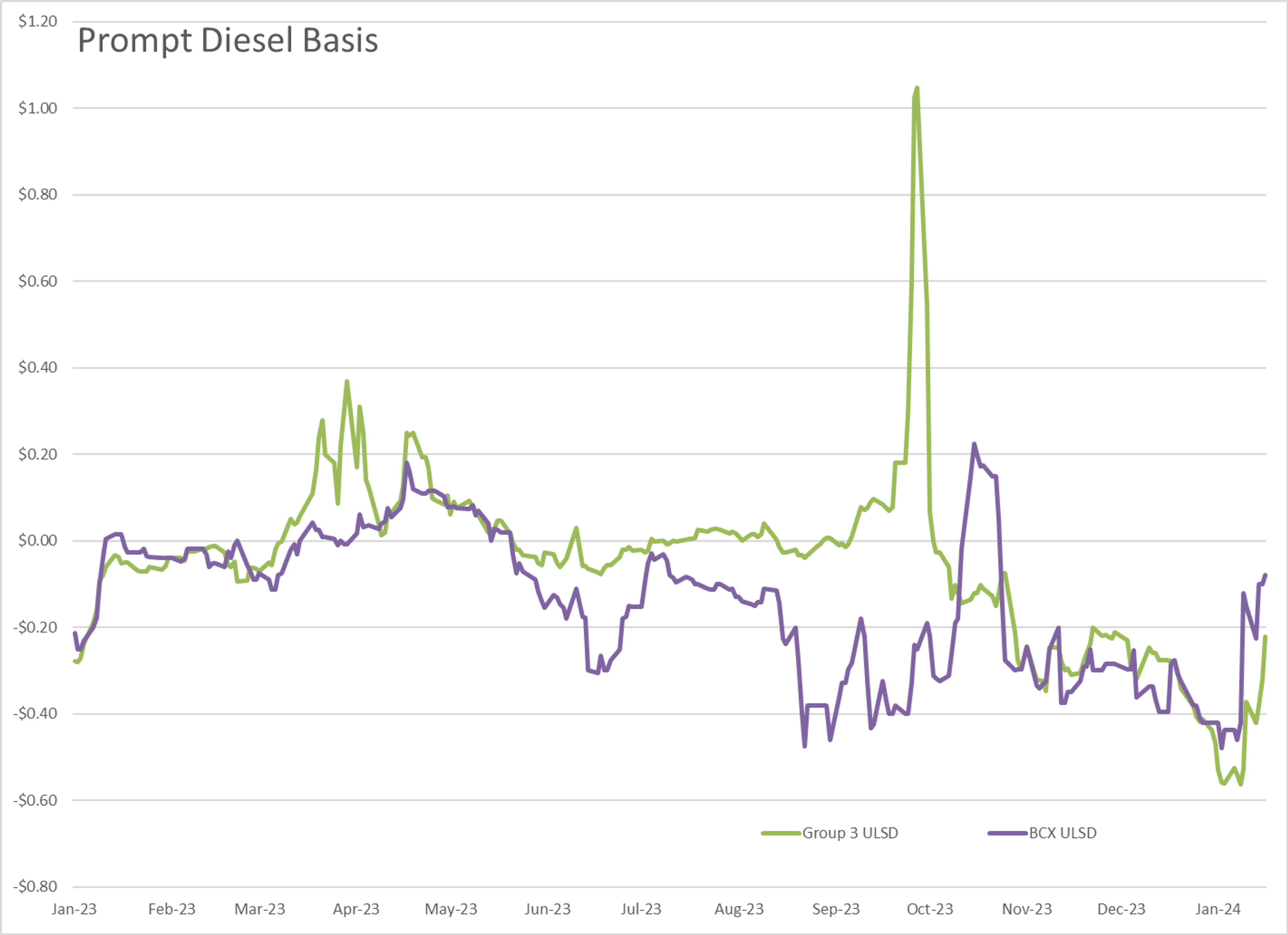
Task: Click the green Group 3 ULSD legend line
Action: 781,833
